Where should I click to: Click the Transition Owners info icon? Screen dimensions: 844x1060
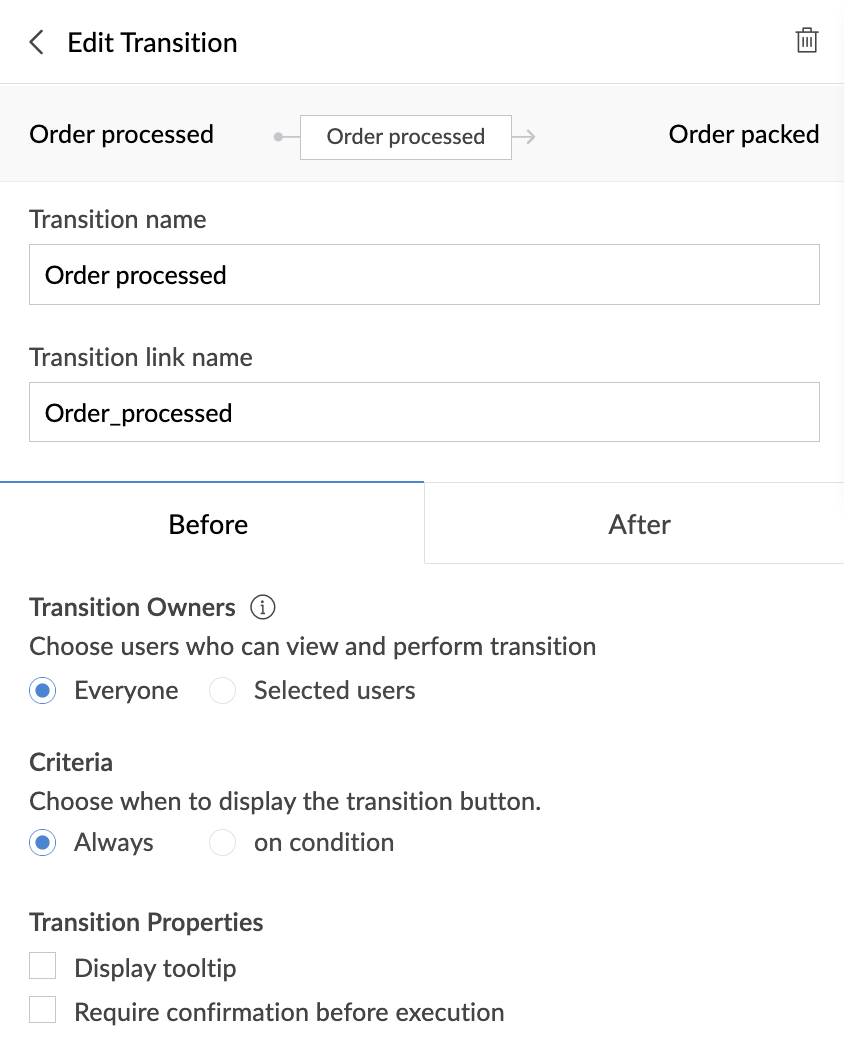[263, 607]
